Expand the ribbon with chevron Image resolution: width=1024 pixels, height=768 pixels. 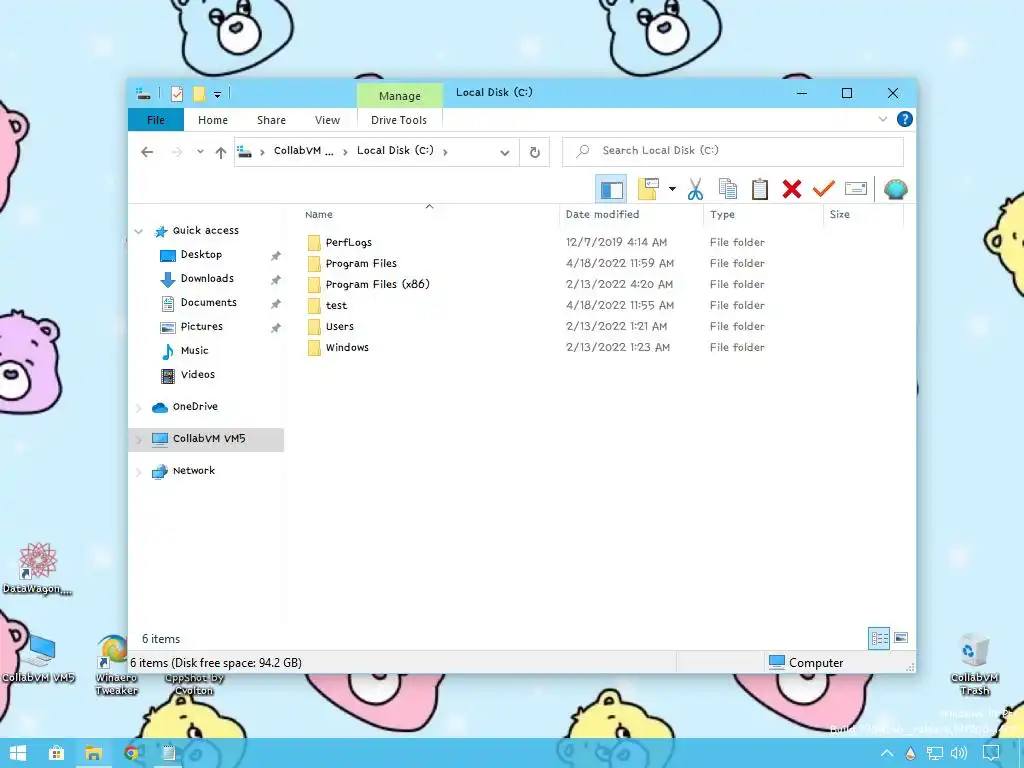coord(883,120)
